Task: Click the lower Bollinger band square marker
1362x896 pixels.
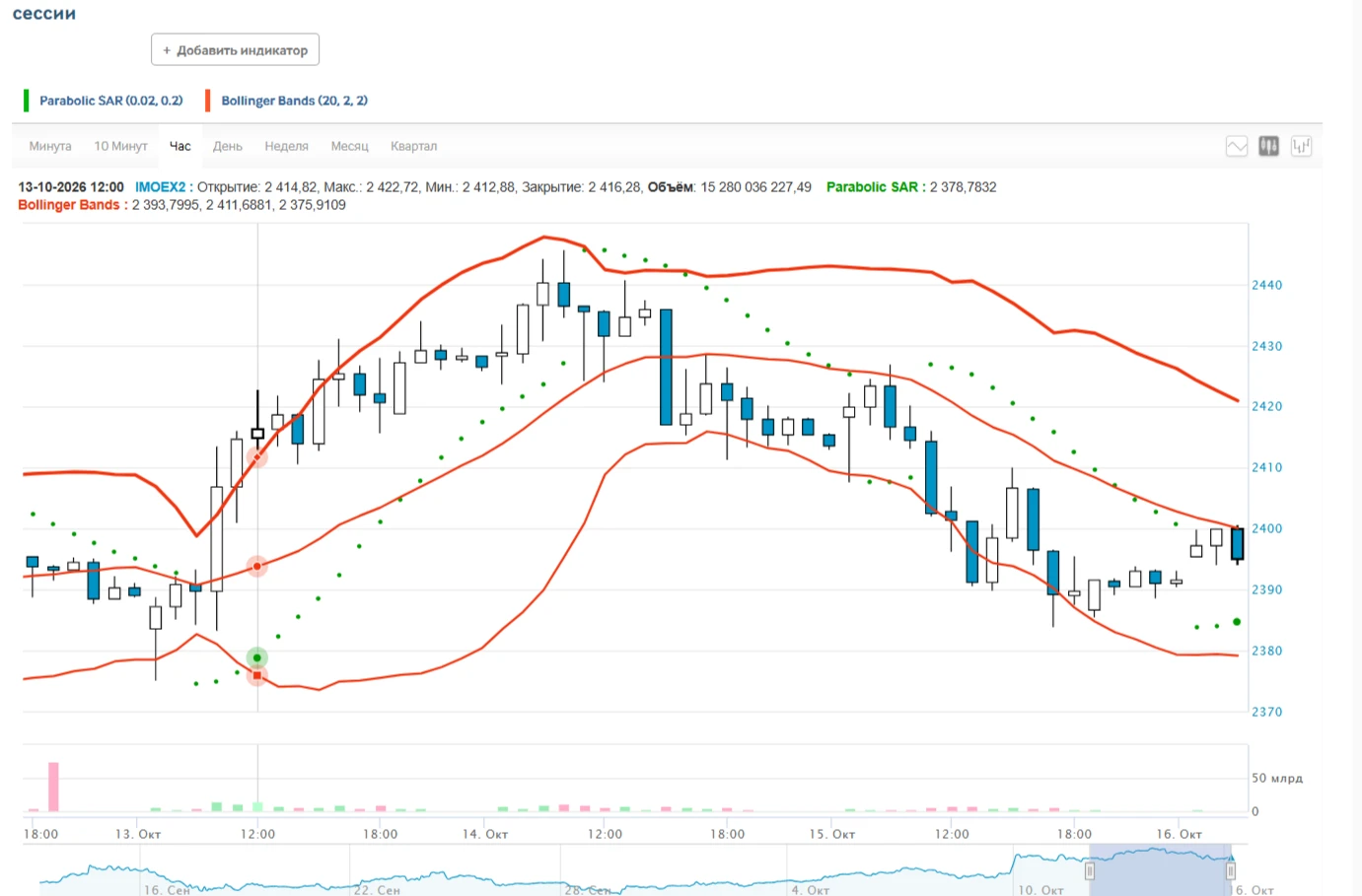Action: click(x=257, y=676)
